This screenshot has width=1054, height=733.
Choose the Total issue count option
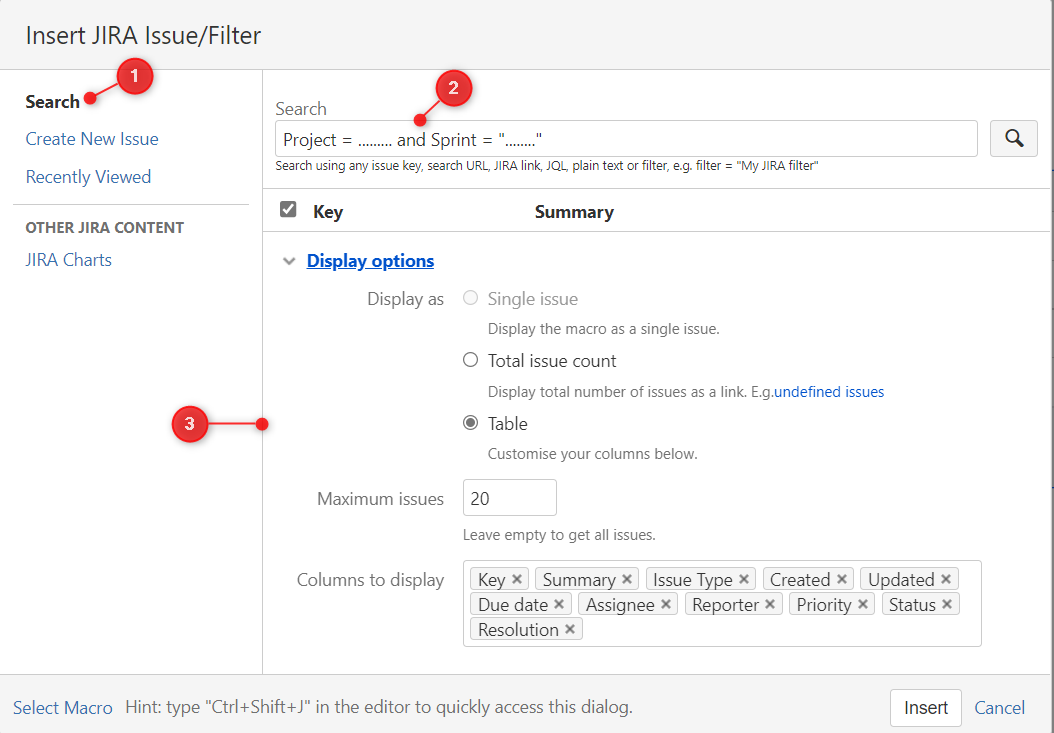[471, 360]
